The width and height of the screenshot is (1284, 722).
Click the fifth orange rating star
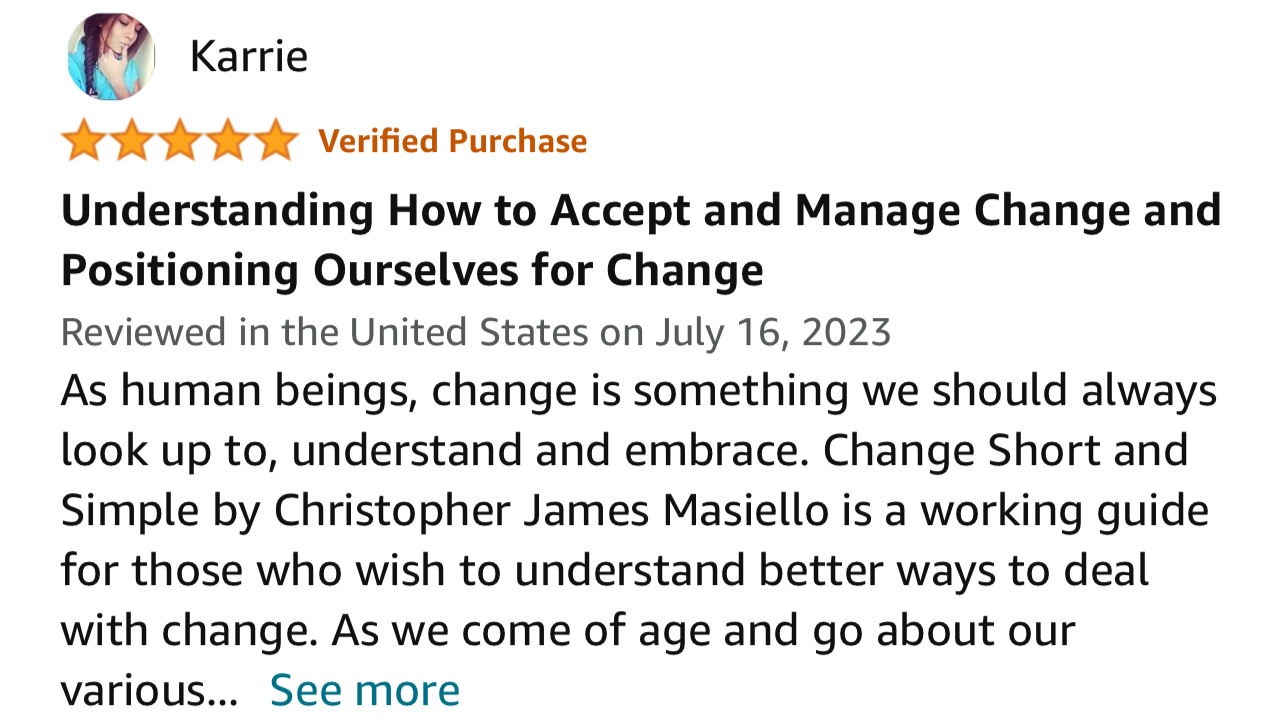276,141
